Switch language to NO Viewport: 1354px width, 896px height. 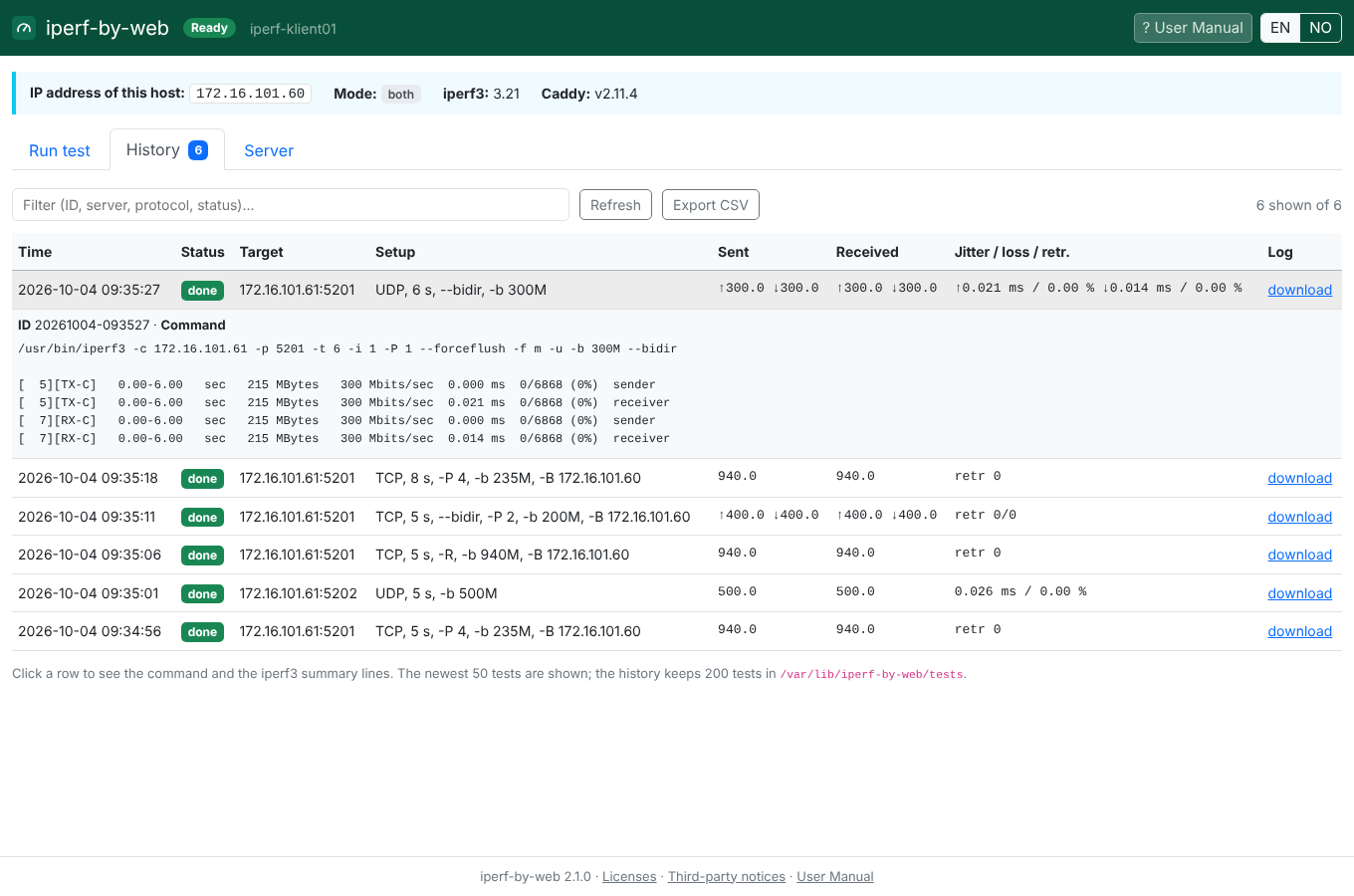(x=1321, y=28)
